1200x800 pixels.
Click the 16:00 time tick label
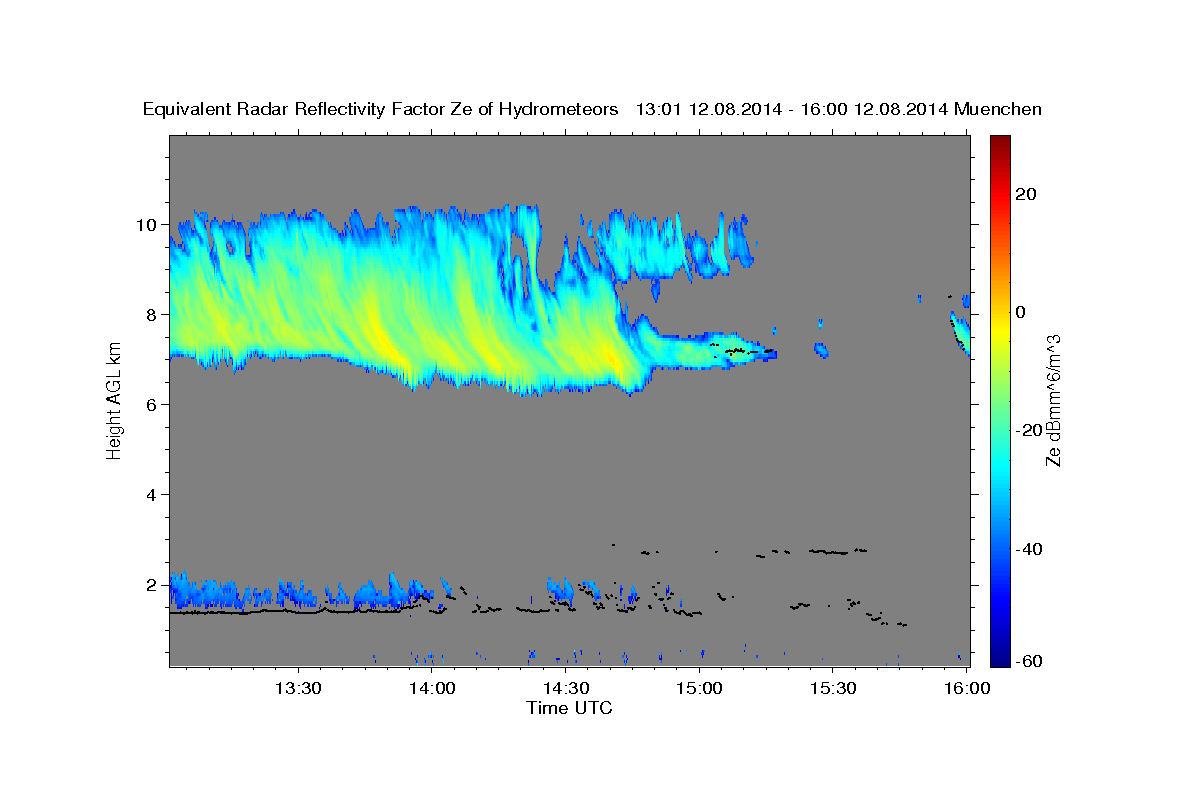967,689
